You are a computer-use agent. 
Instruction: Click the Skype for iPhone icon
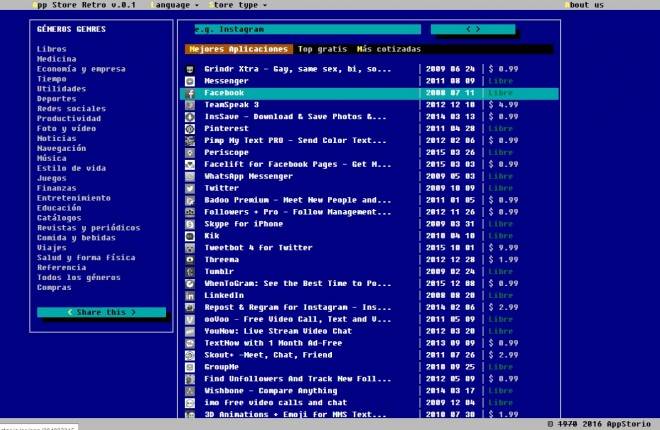(x=190, y=224)
